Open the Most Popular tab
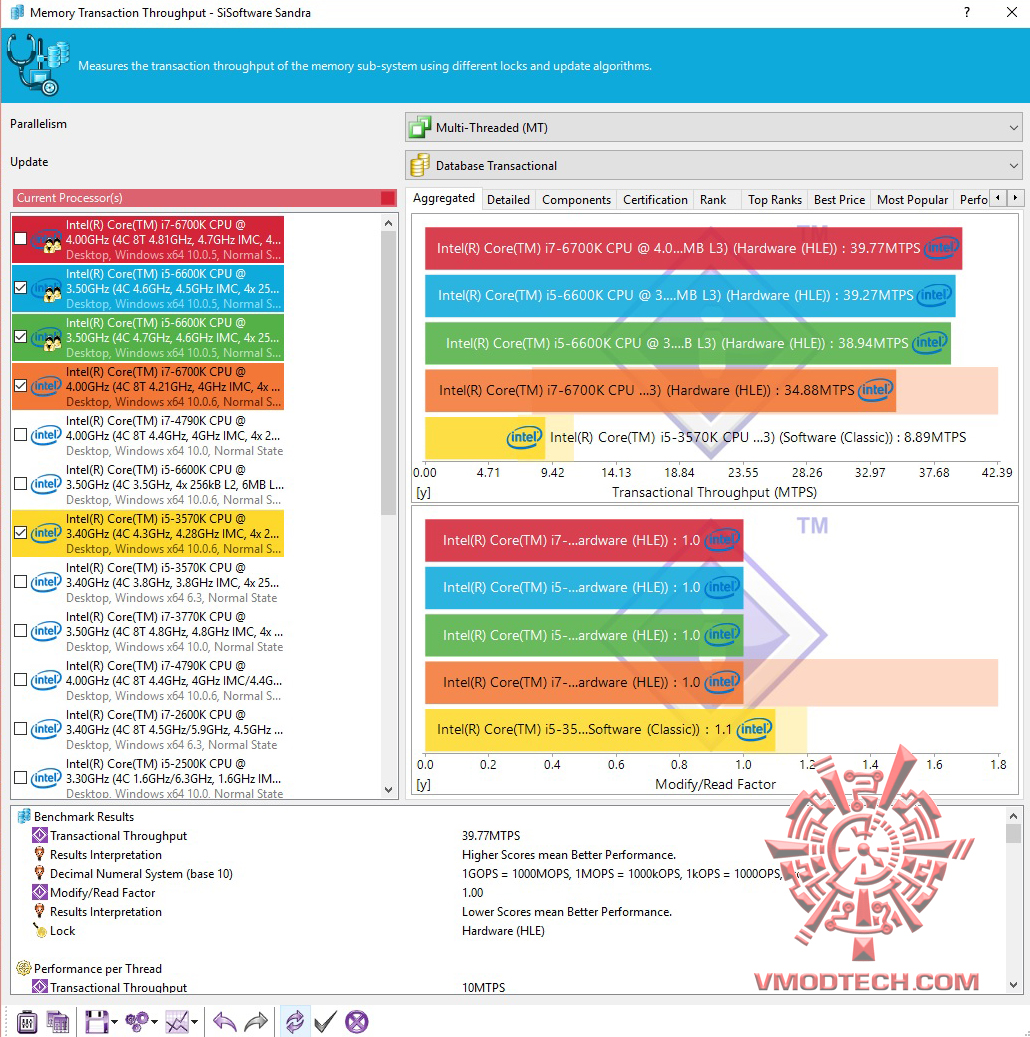This screenshot has width=1030, height=1037. pyautogui.click(x=912, y=200)
